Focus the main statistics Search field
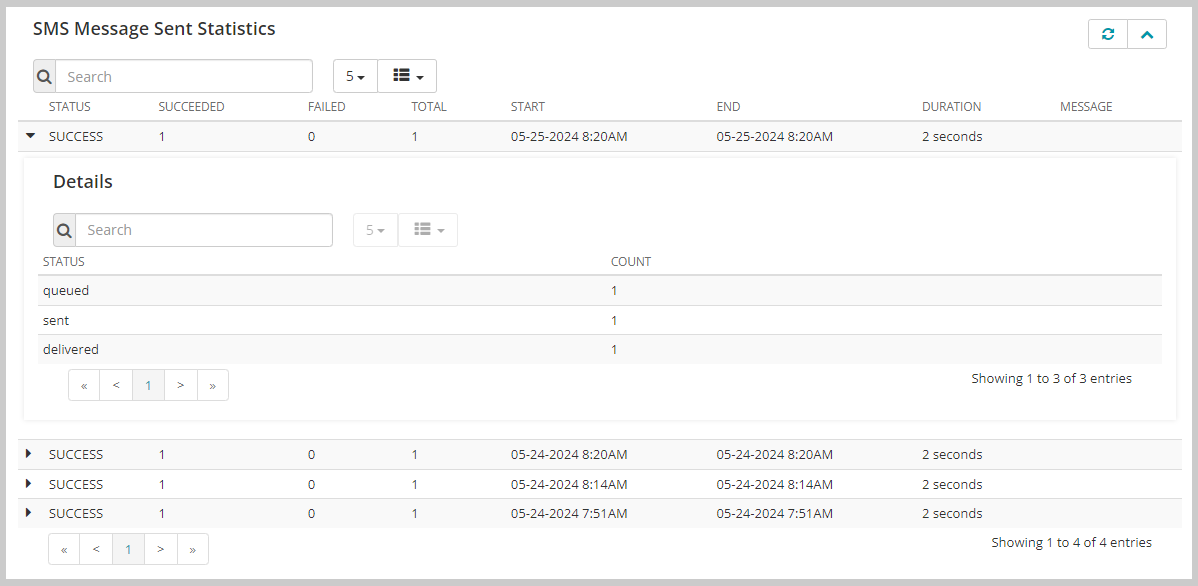 [x=184, y=76]
